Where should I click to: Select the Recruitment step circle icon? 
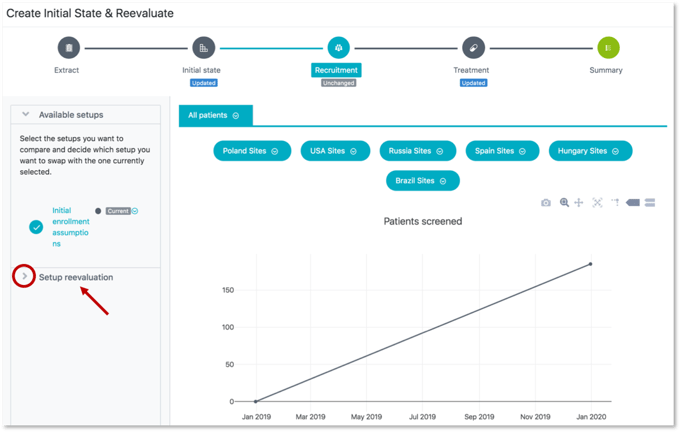(338, 48)
